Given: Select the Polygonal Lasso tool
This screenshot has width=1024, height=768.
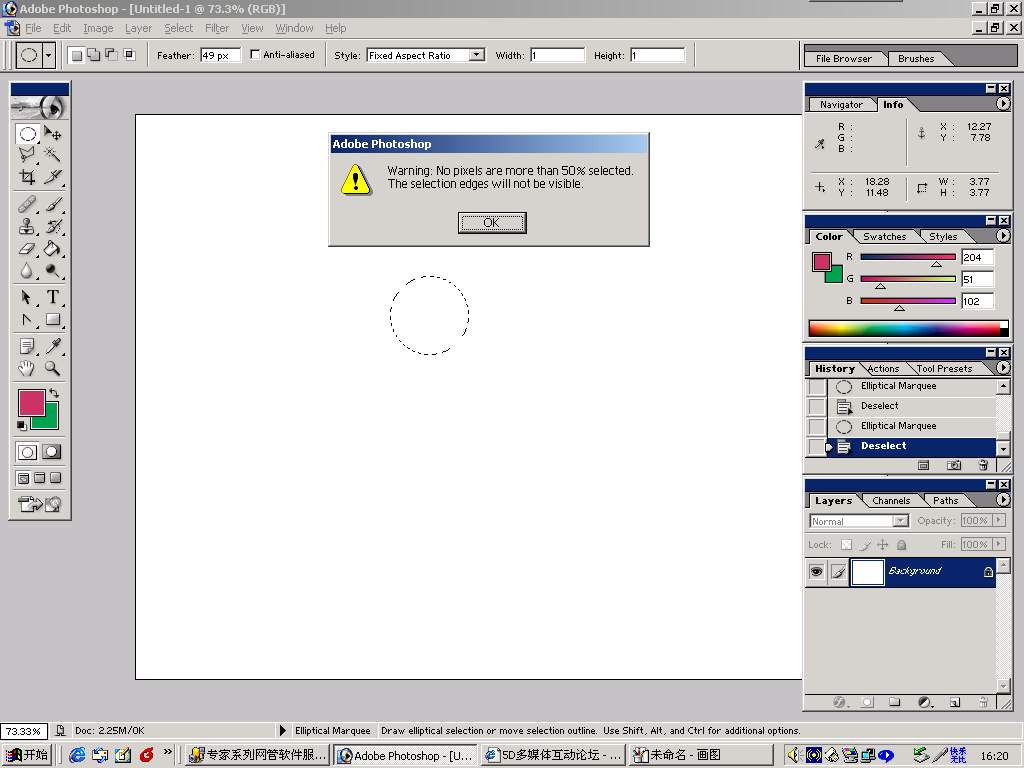Looking at the screenshot, I should 27,155.
